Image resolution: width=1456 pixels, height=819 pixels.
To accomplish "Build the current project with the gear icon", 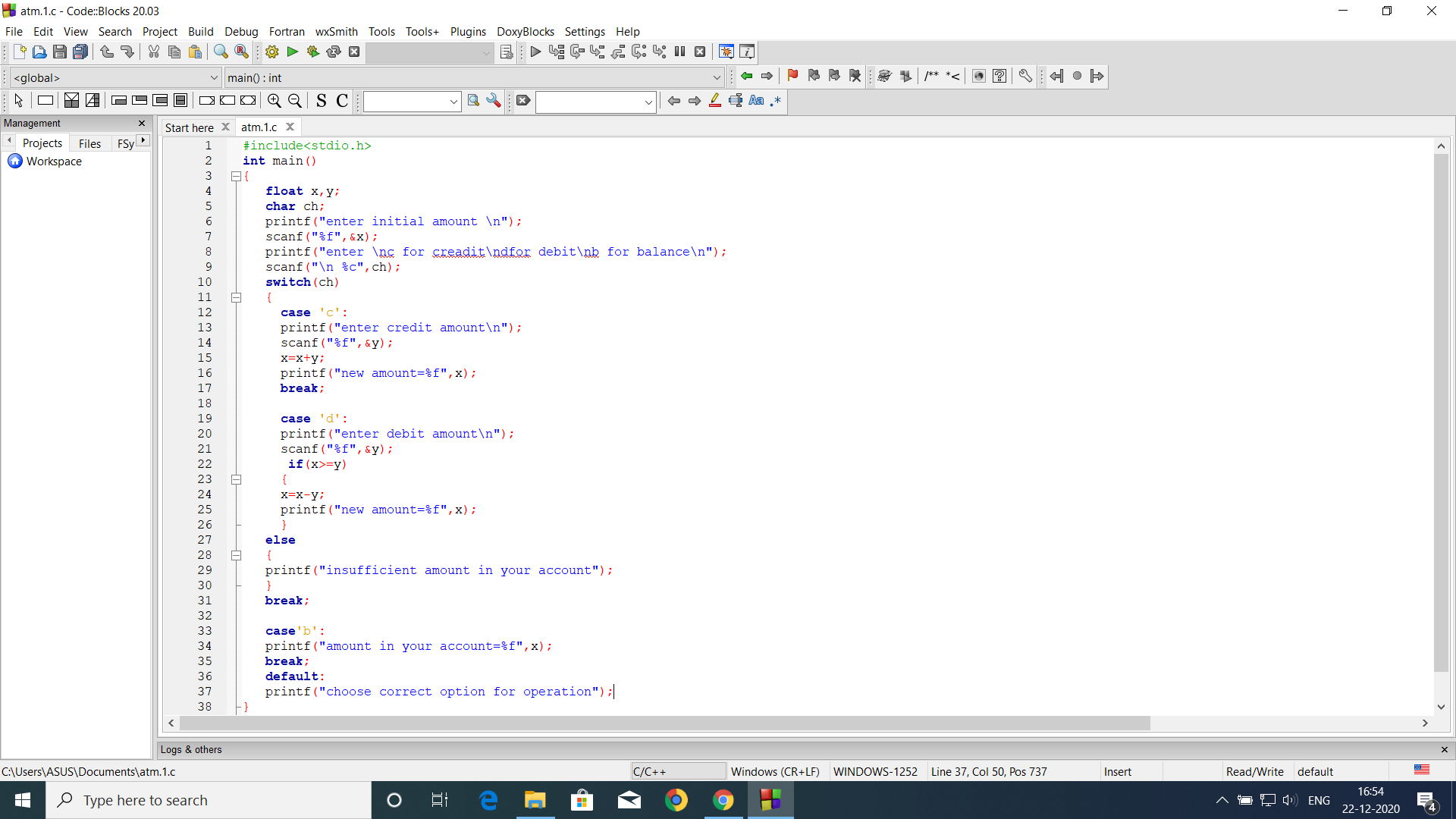I will [x=271, y=52].
